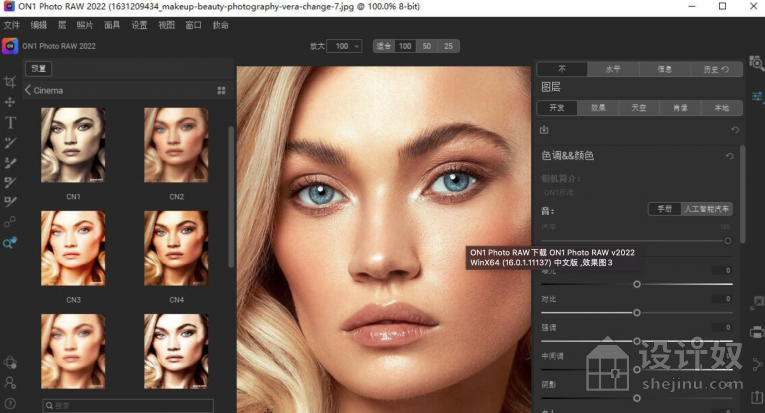Screen dimensions: 765x413
Task: Open the 照片 menu
Action: [85, 25]
